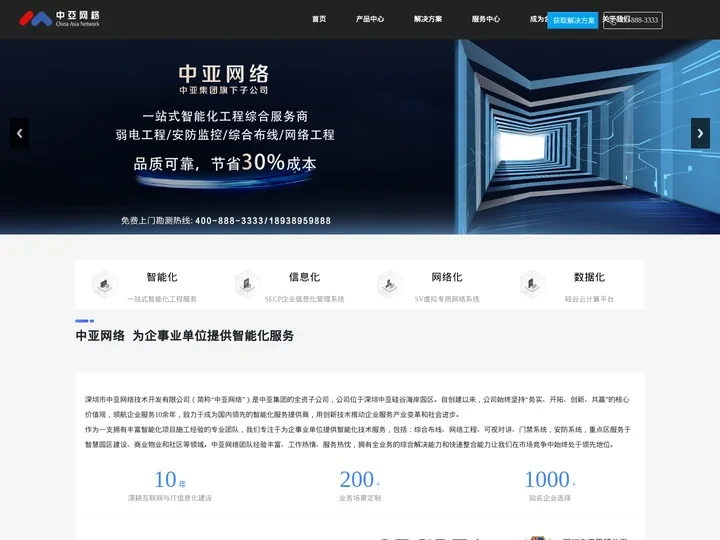The image size is (720, 540).
Task: Click the 知名企业选择 caption
Action: [x=550, y=498]
